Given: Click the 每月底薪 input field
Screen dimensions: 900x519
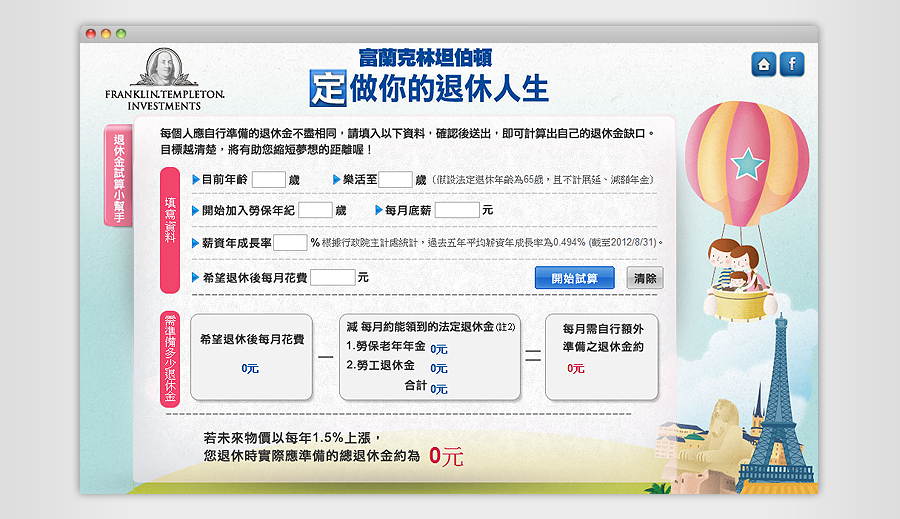Looking at the screenshot, I should (x=457, y=210).
